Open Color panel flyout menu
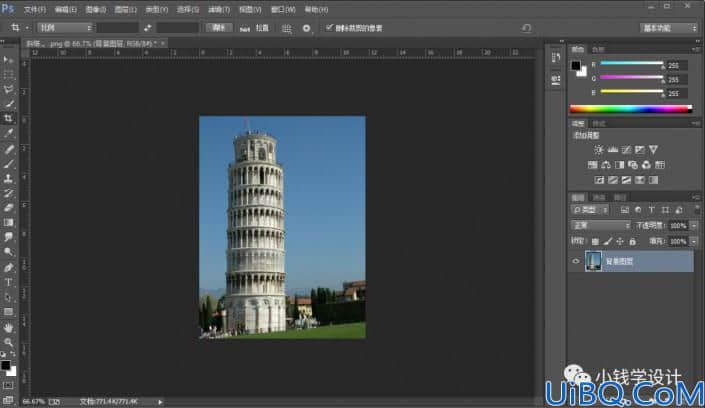 (x=696, y=49)
